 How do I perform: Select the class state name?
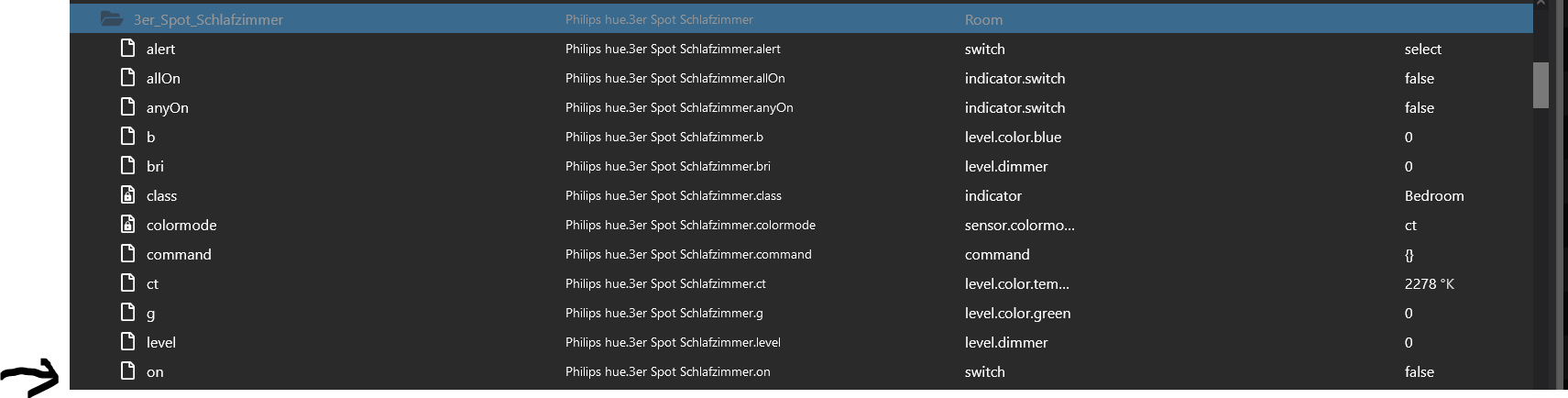[x=161, y=195]
